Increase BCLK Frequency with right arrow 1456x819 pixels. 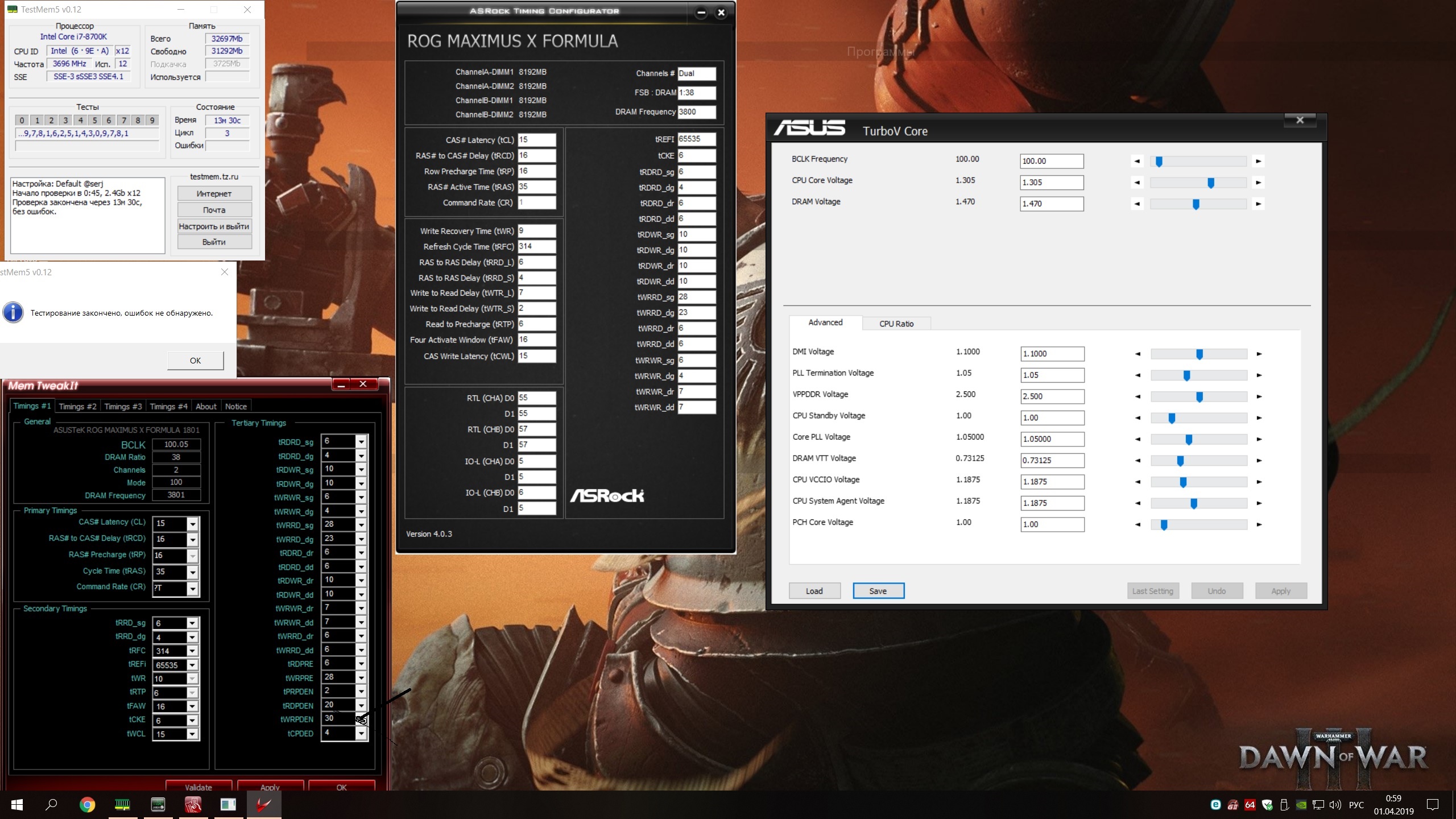[x=1259, y=162]
